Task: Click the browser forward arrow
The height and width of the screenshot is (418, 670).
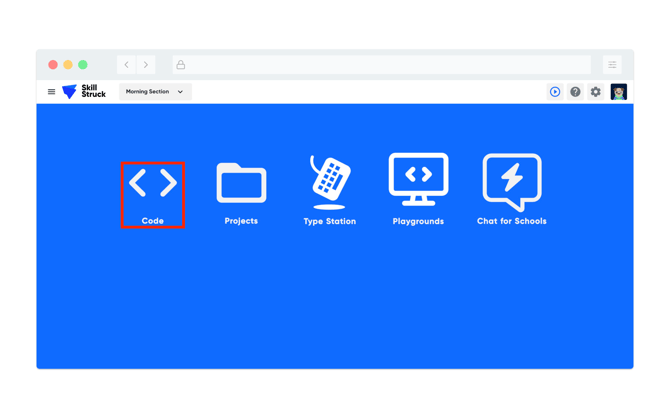Action: click(x=146, y=65)
